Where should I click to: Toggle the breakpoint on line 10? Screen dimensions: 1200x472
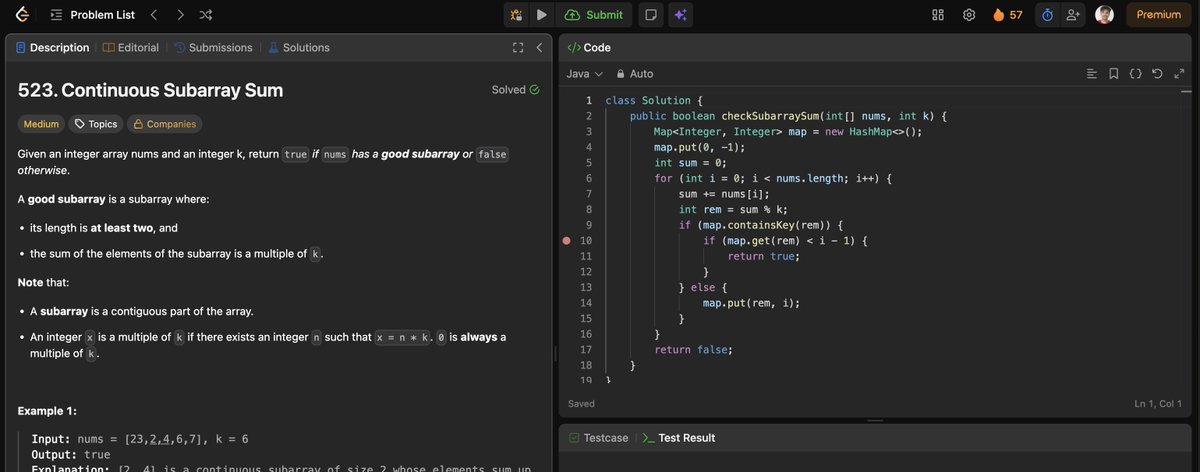[x=567, y=241]
